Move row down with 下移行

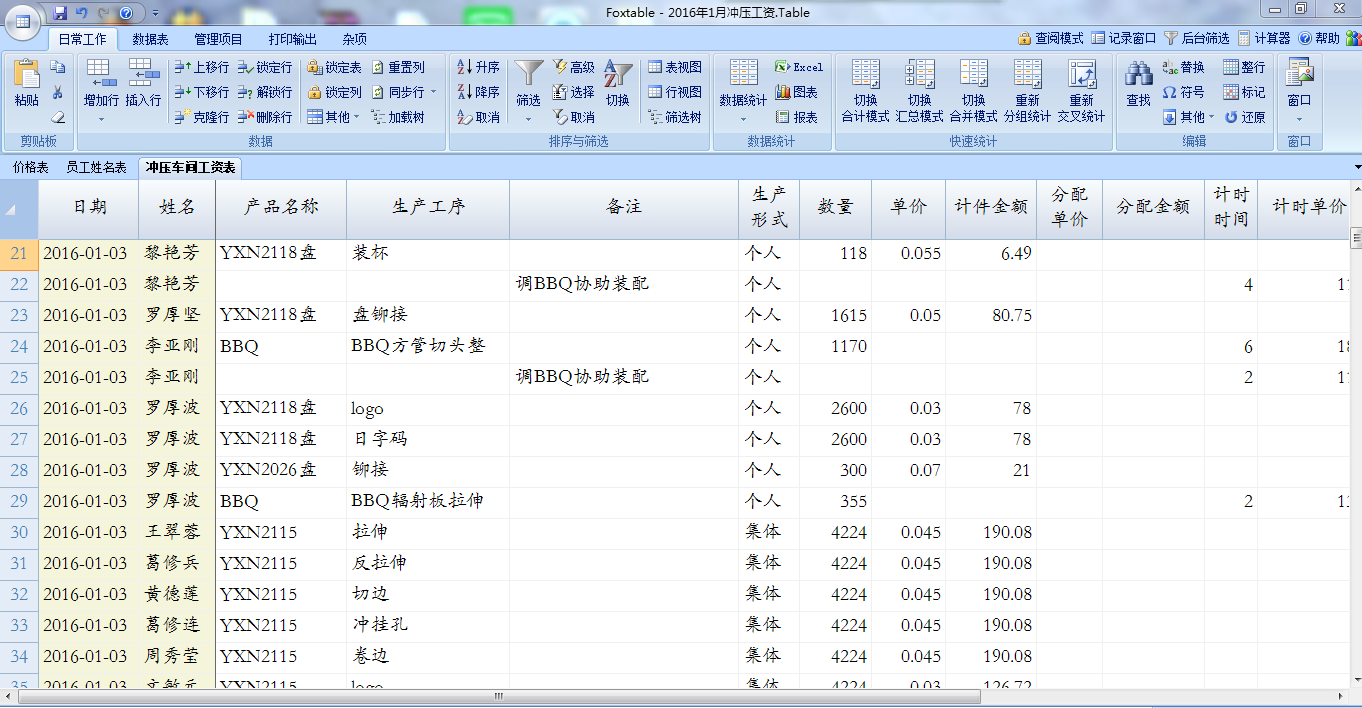(x=202, y=92)
